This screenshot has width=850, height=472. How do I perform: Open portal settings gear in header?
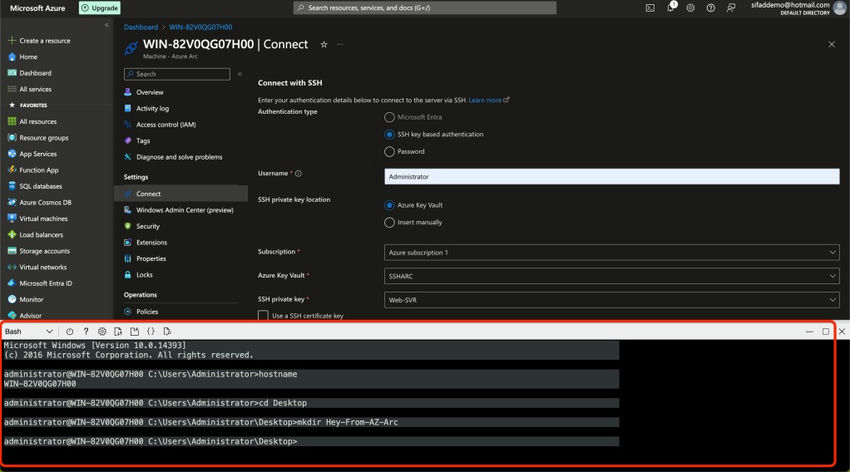[690, 8]
